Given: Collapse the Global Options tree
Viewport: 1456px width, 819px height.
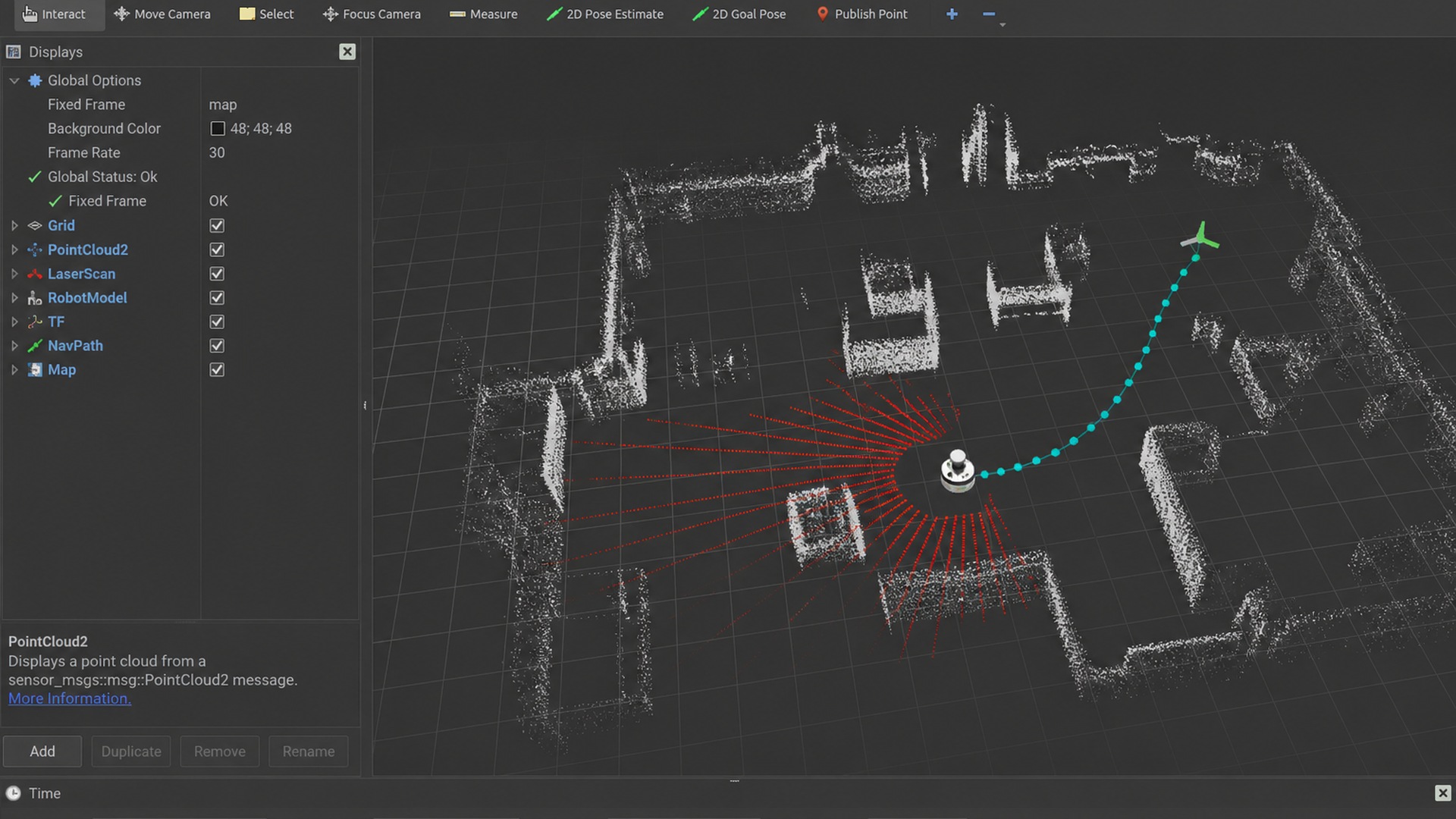Looking at the screenshot, I should 14,80.
